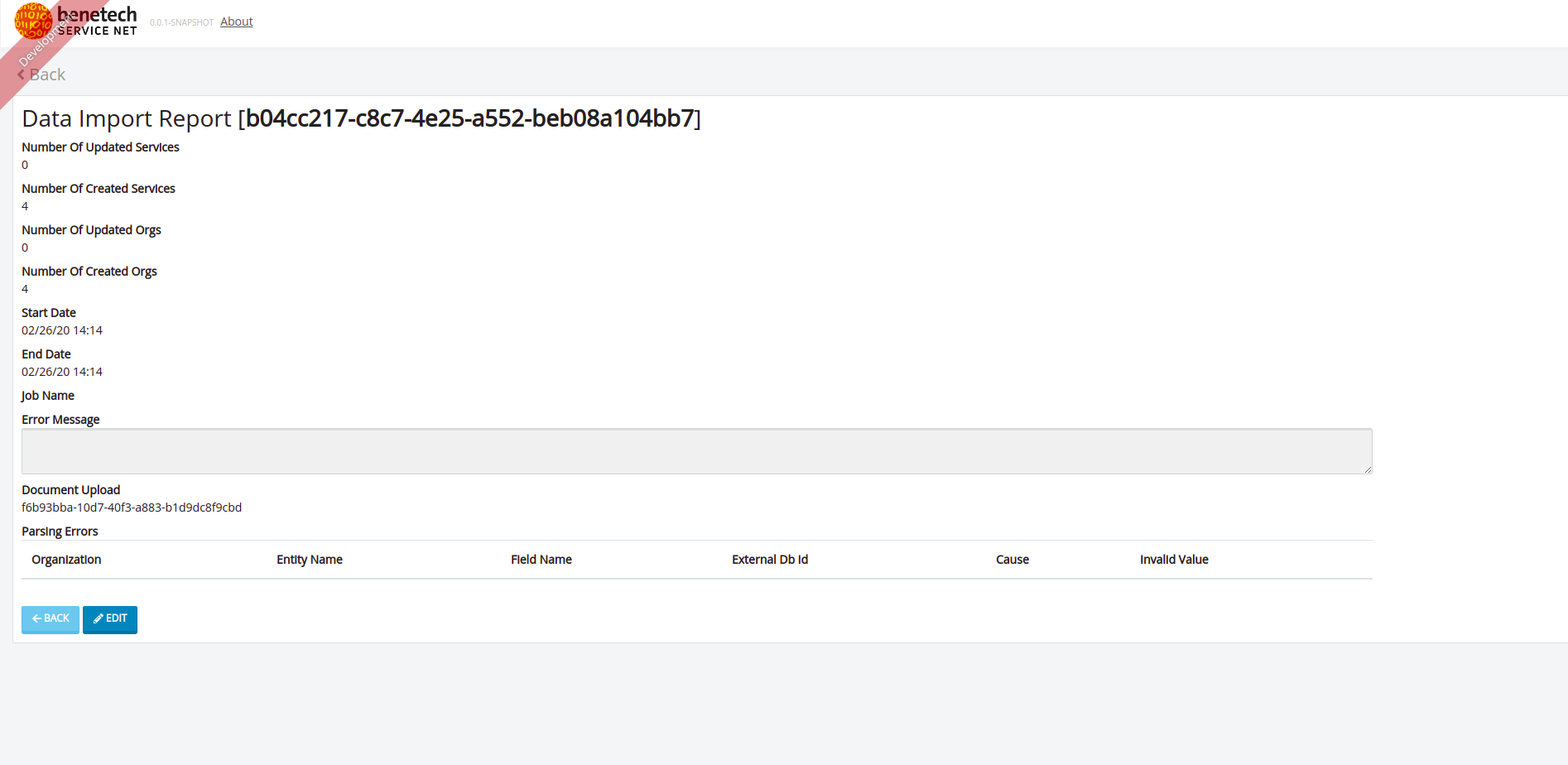Select the Organization column header

pos(66,560)
